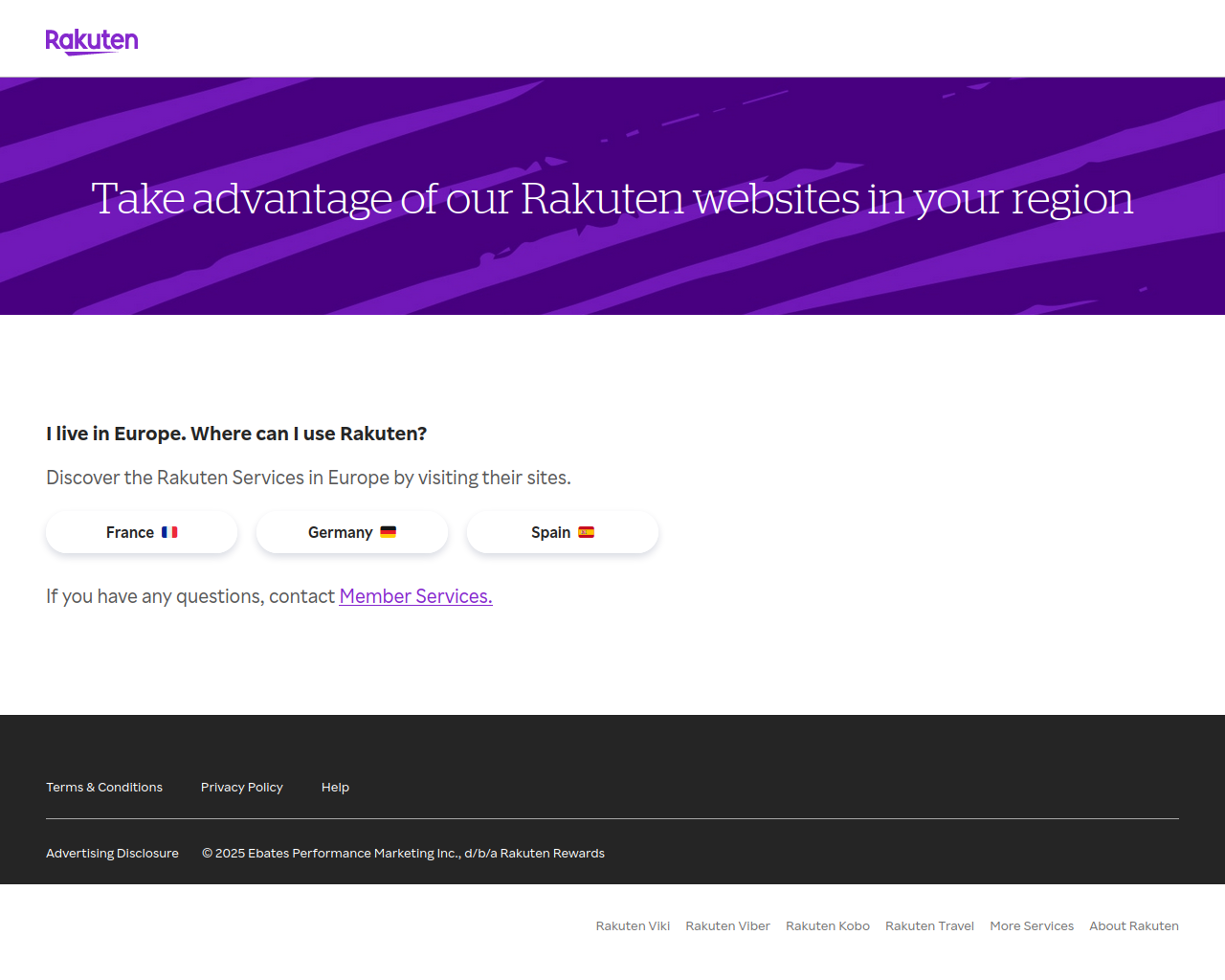Click the German flag icon
The image size is (1225, 980).
[388, 532]
